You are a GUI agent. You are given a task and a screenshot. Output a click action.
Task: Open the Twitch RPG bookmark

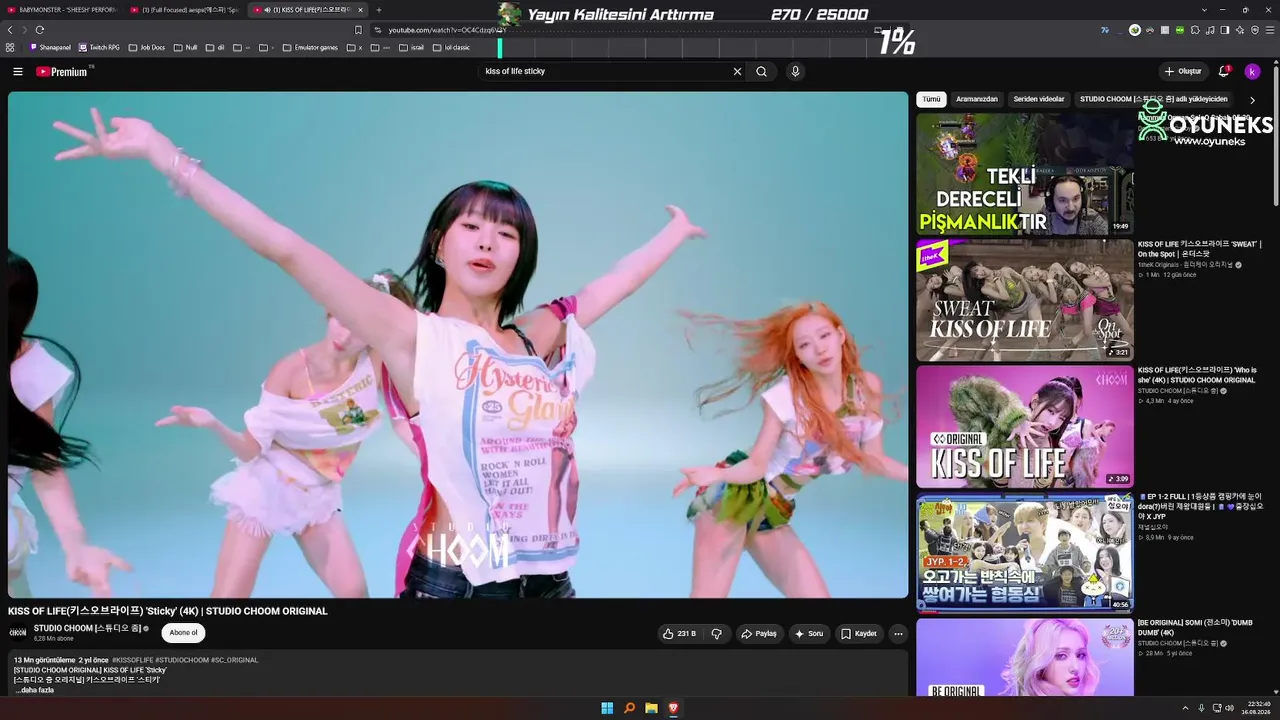point(99,47)
